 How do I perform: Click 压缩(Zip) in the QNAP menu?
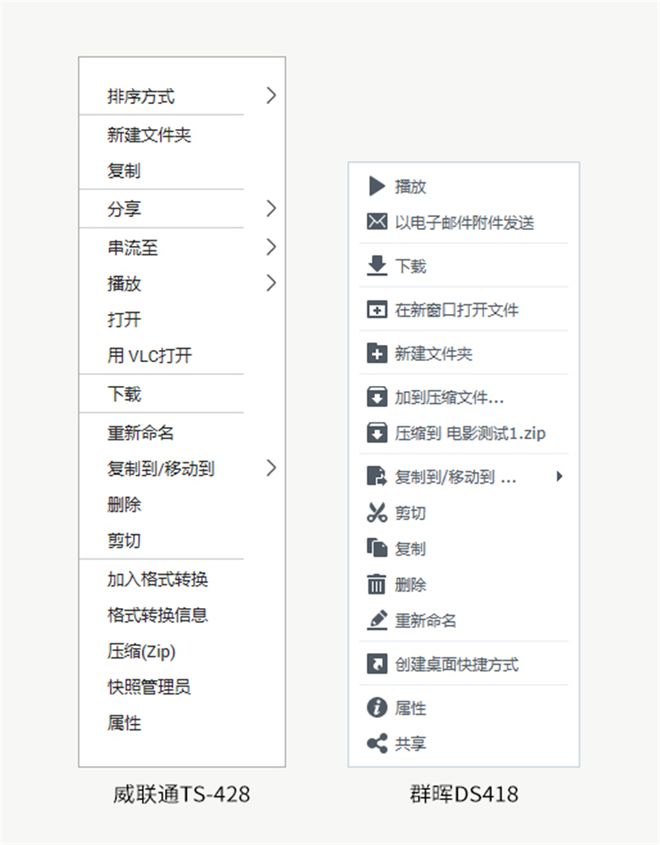click(142, 651)
